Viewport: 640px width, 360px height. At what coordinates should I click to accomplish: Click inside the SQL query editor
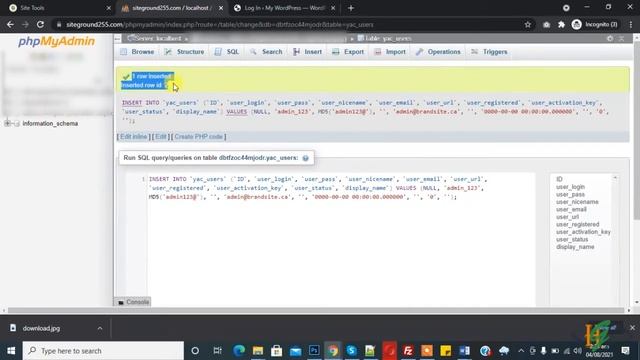[341, 239]
